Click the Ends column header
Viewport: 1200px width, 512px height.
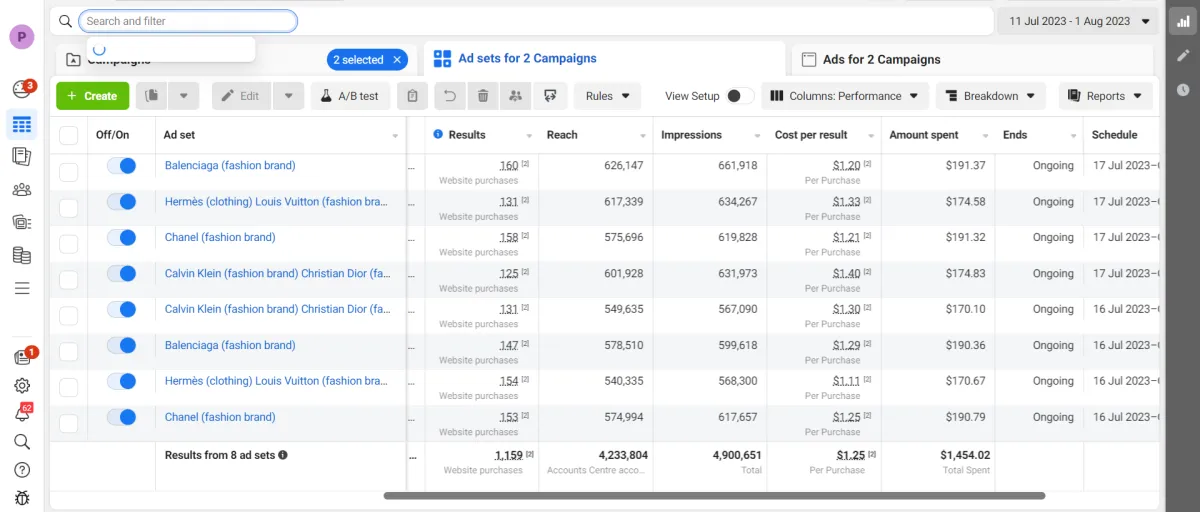(x=1015, y=135)
